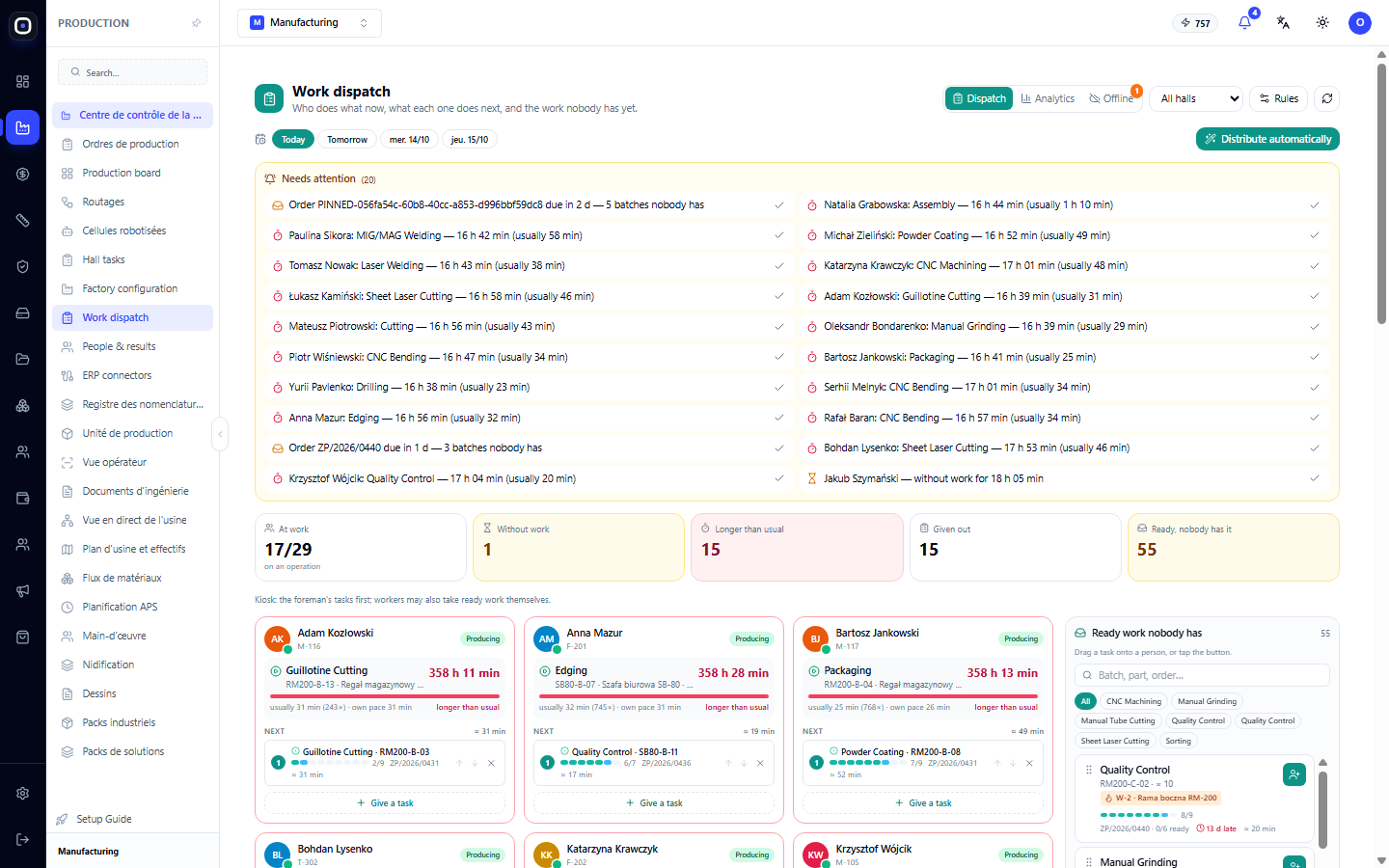Open the megaphone section in left rail
This screenshot has height=868, width=1389.
tap(22, 591)
